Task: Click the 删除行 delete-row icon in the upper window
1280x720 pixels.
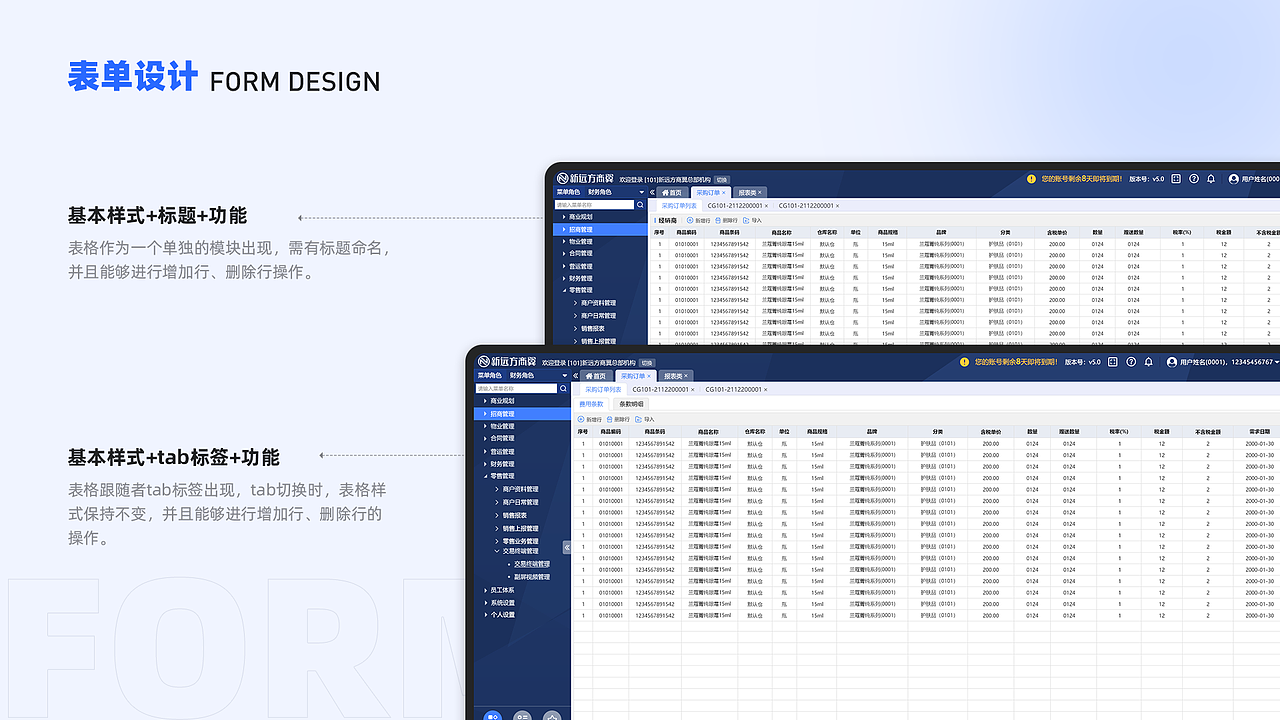Action: 718,220
